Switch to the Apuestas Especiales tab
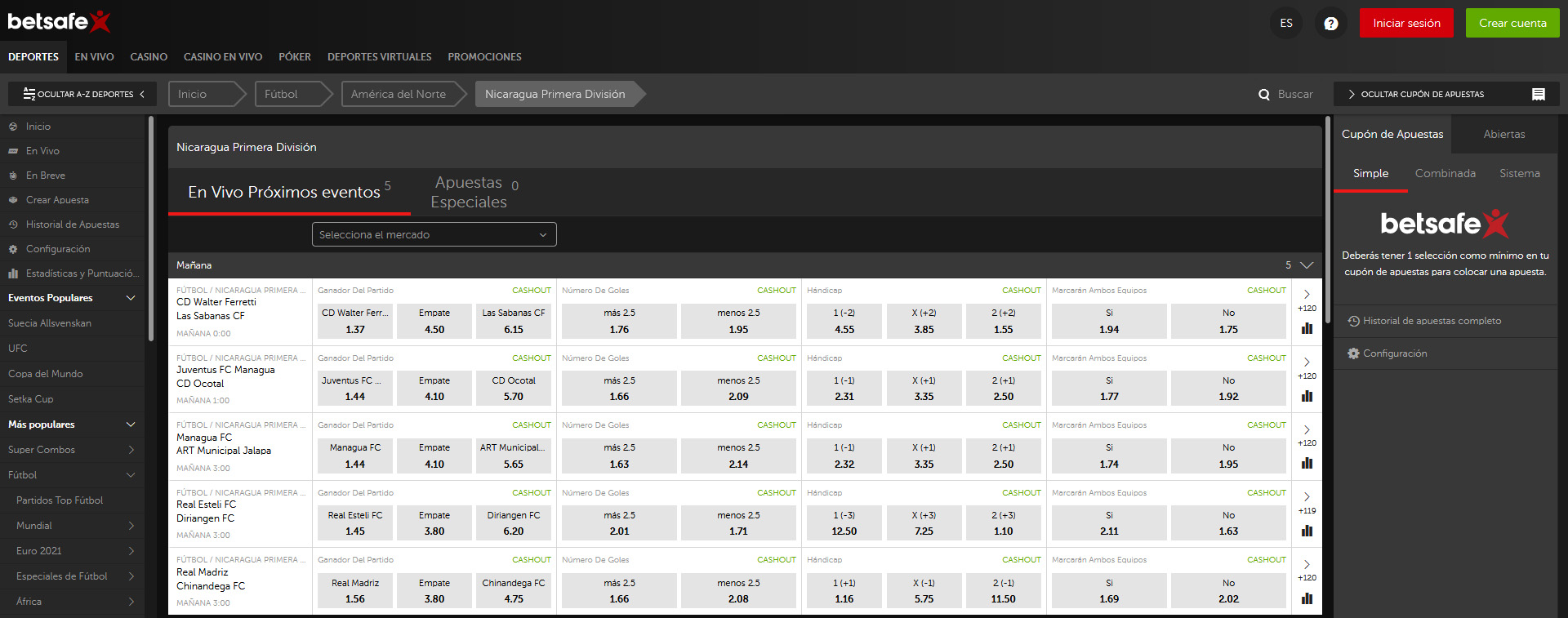Viewport: 1568px width, 618px height. coord(474,192)
